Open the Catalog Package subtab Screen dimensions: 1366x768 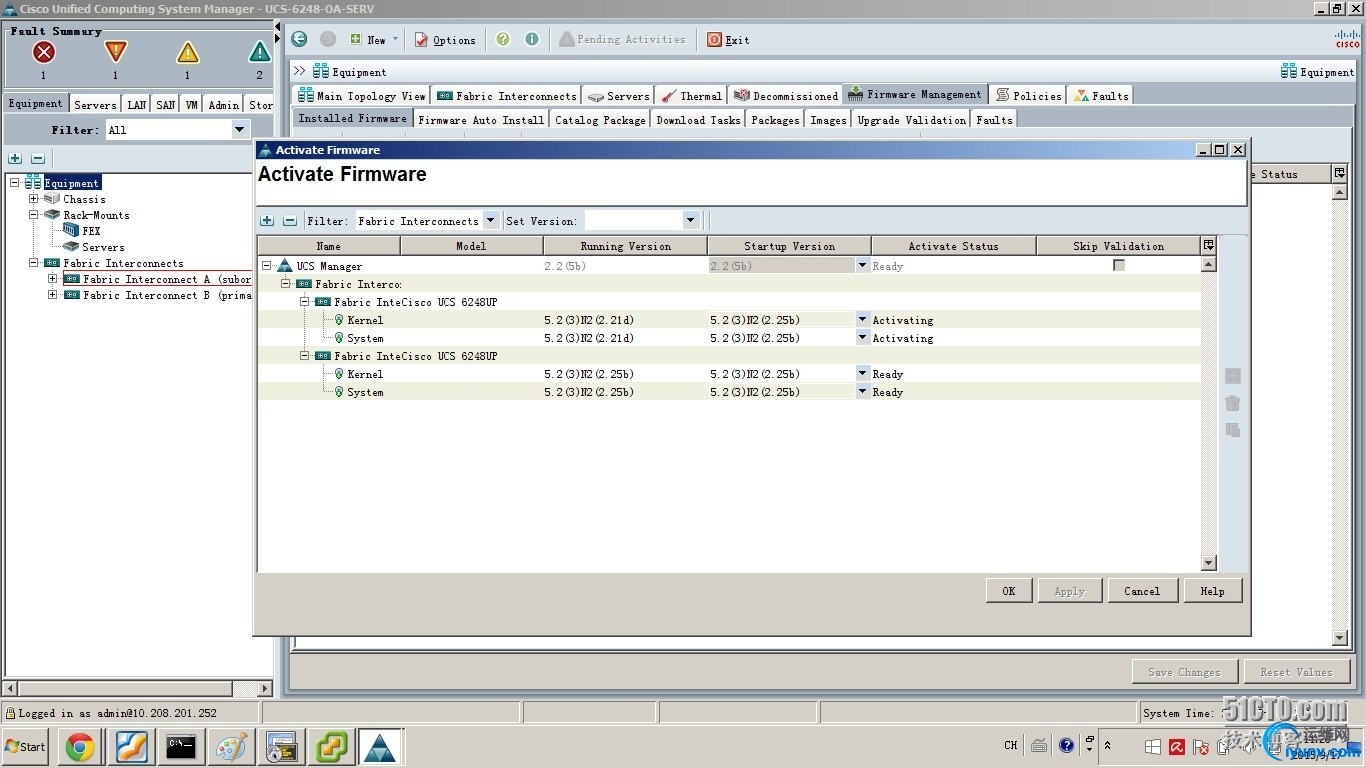pos(600,119)
